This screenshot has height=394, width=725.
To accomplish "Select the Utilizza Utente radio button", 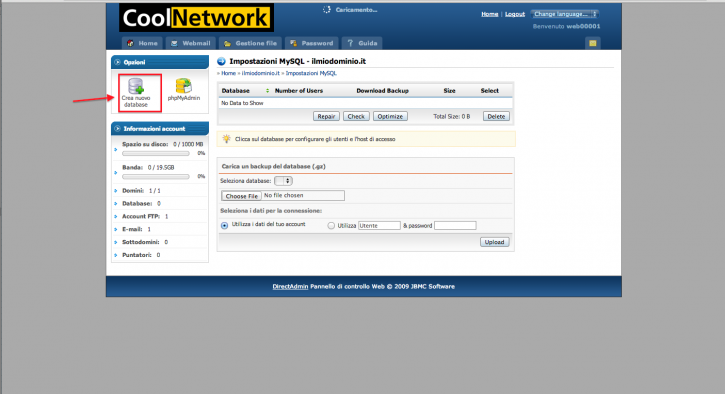I will click(331, 226).
